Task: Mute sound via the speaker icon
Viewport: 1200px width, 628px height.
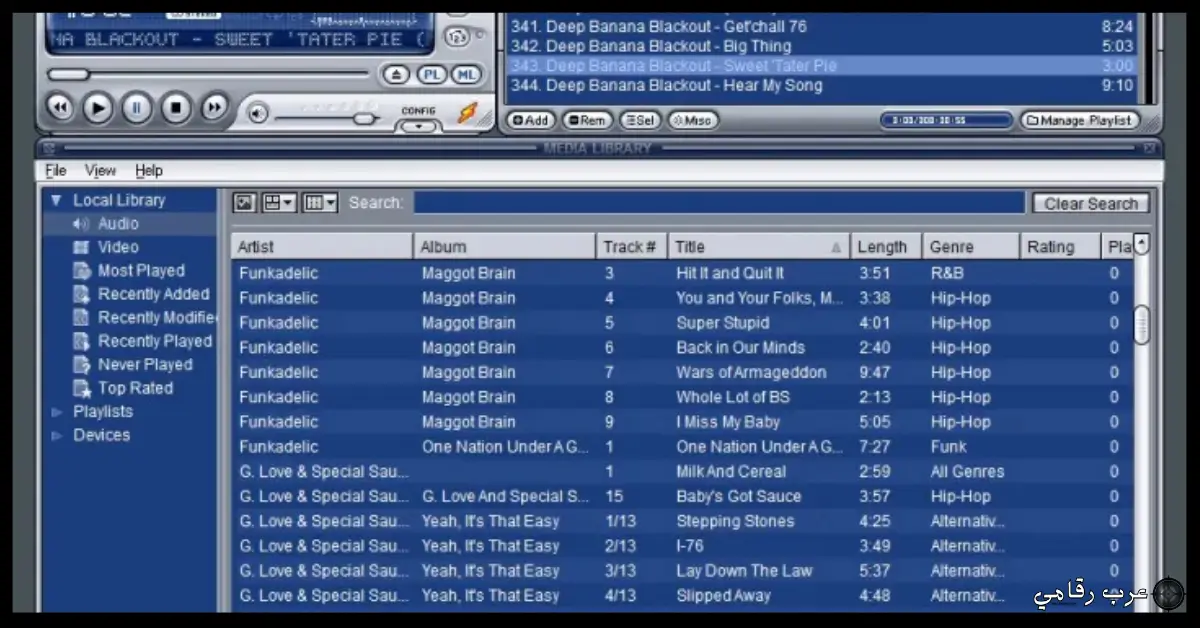Action: pyautogui.click(x=258, y=114)
